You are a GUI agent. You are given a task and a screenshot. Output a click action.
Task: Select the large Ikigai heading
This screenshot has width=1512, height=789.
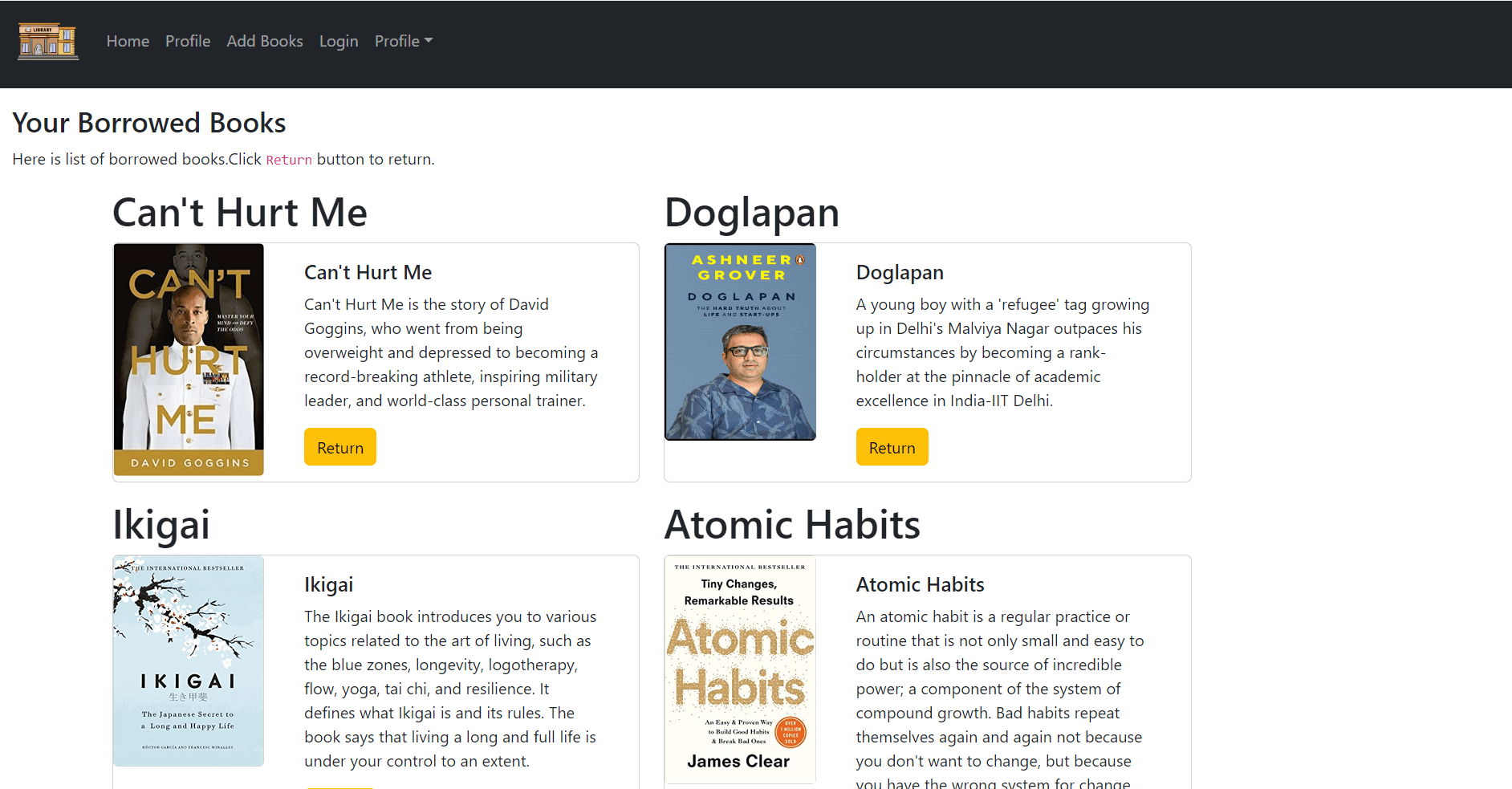(x=161, y=525)
